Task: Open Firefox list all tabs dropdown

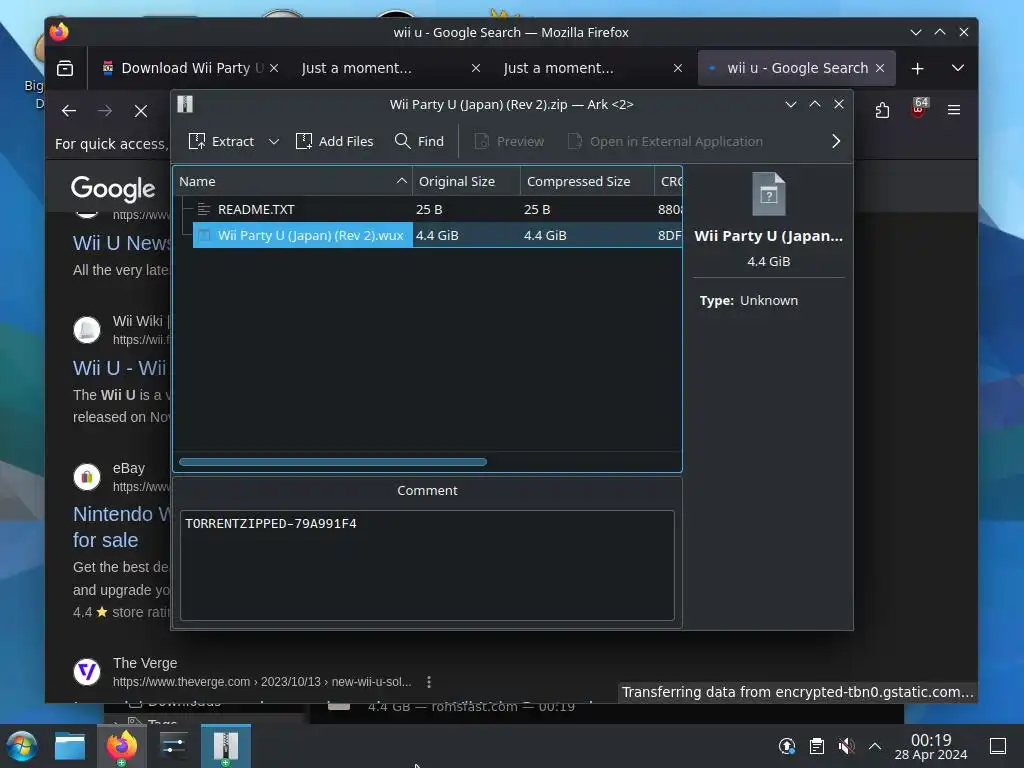Action: 958,68
